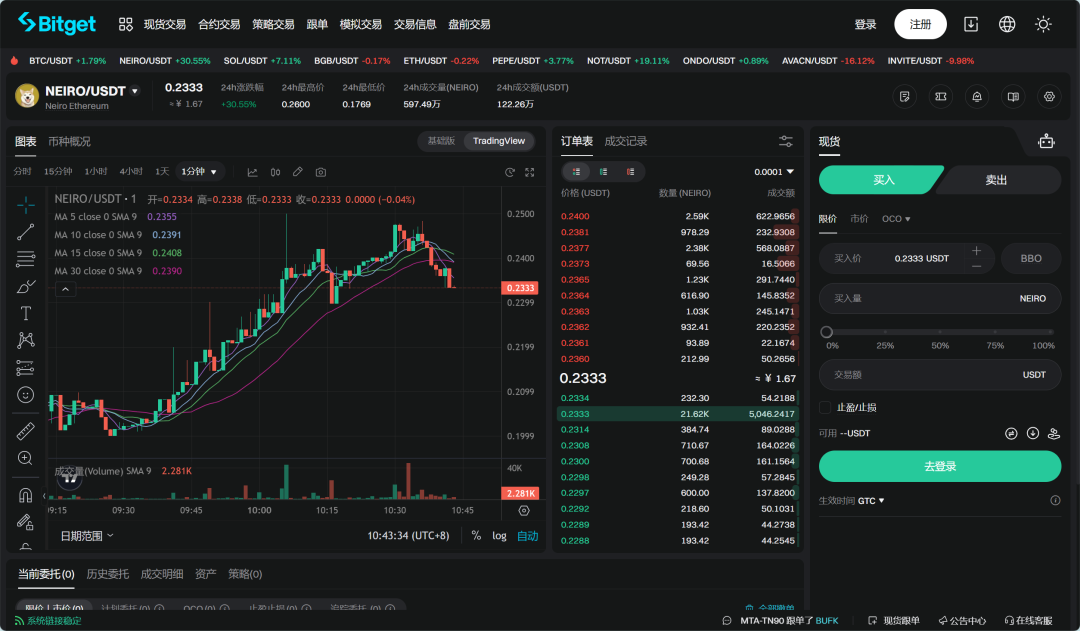Select the pattern drawing tool
This screenshot has width=1080, height=631.
click(25, 340)
